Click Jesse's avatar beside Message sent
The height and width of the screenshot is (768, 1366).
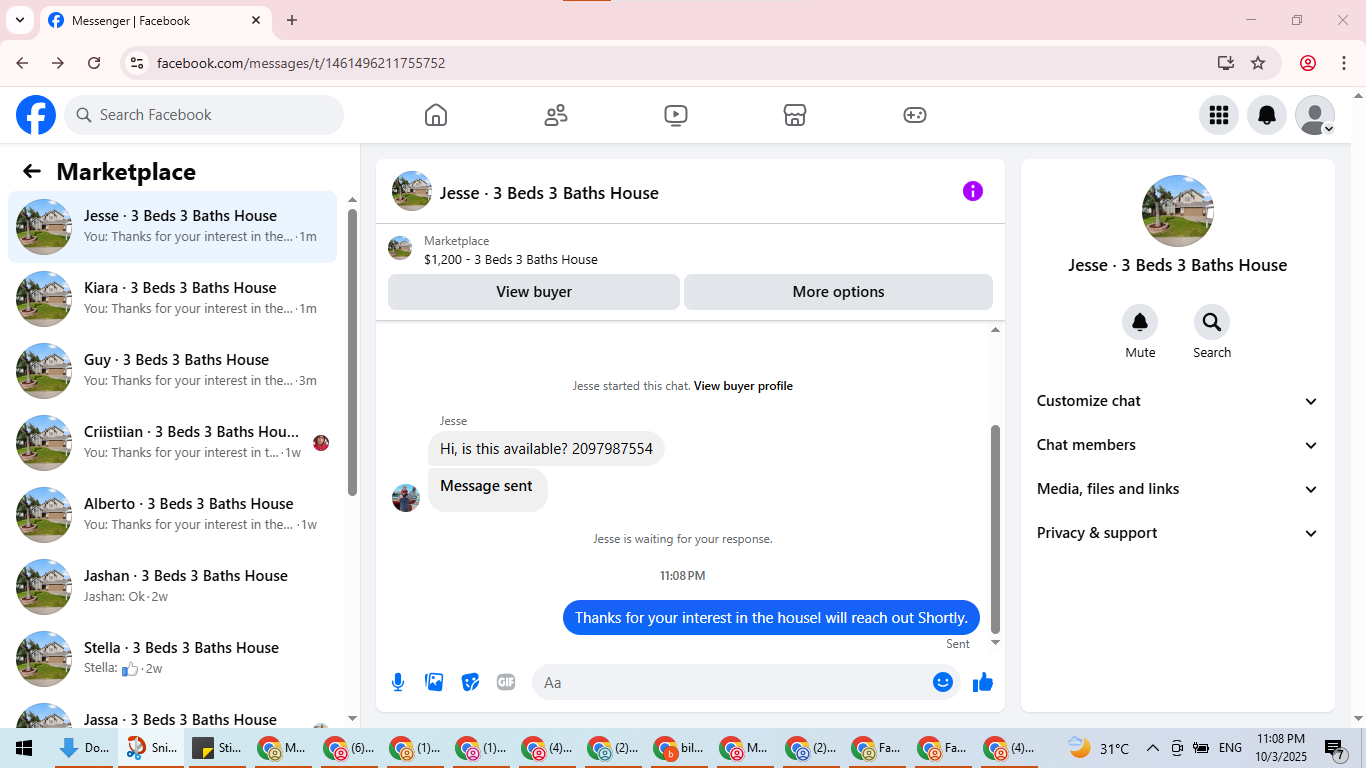coord(406,498)
